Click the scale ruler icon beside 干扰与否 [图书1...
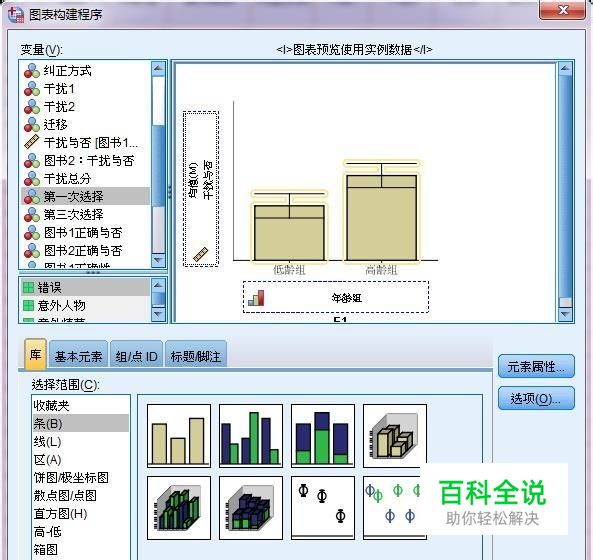 [x=32, y=142]
